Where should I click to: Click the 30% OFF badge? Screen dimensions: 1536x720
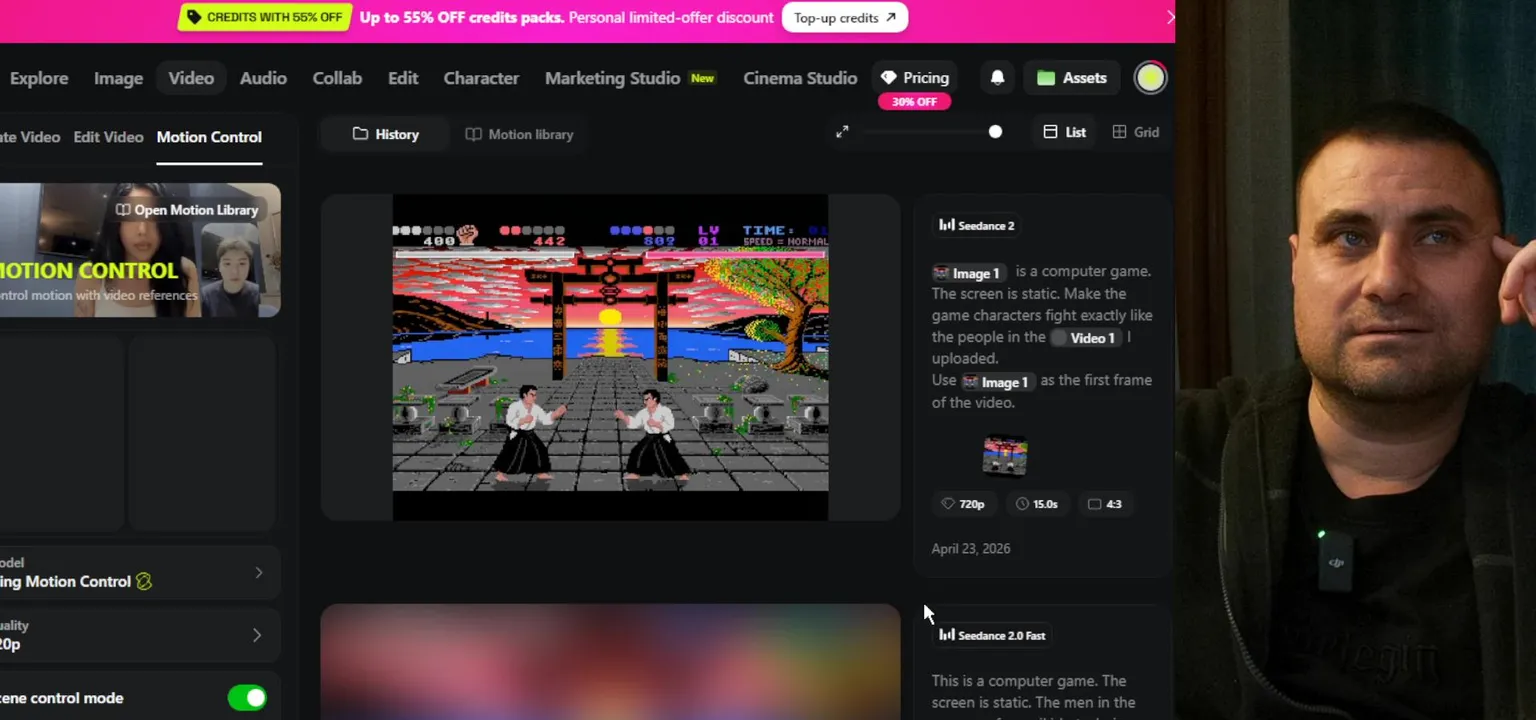(x=914, y=102)
